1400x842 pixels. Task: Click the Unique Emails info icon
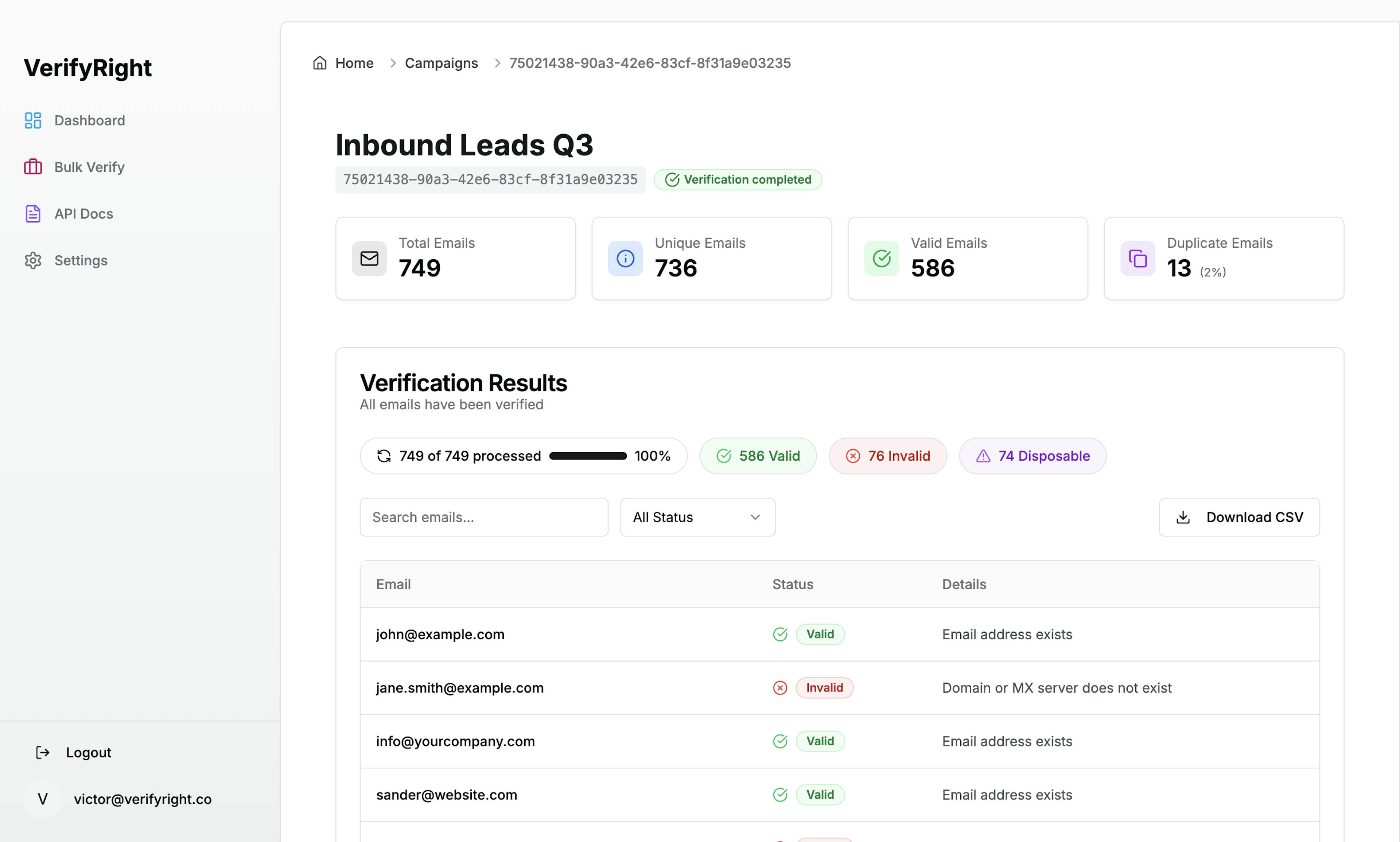[626, 259]
